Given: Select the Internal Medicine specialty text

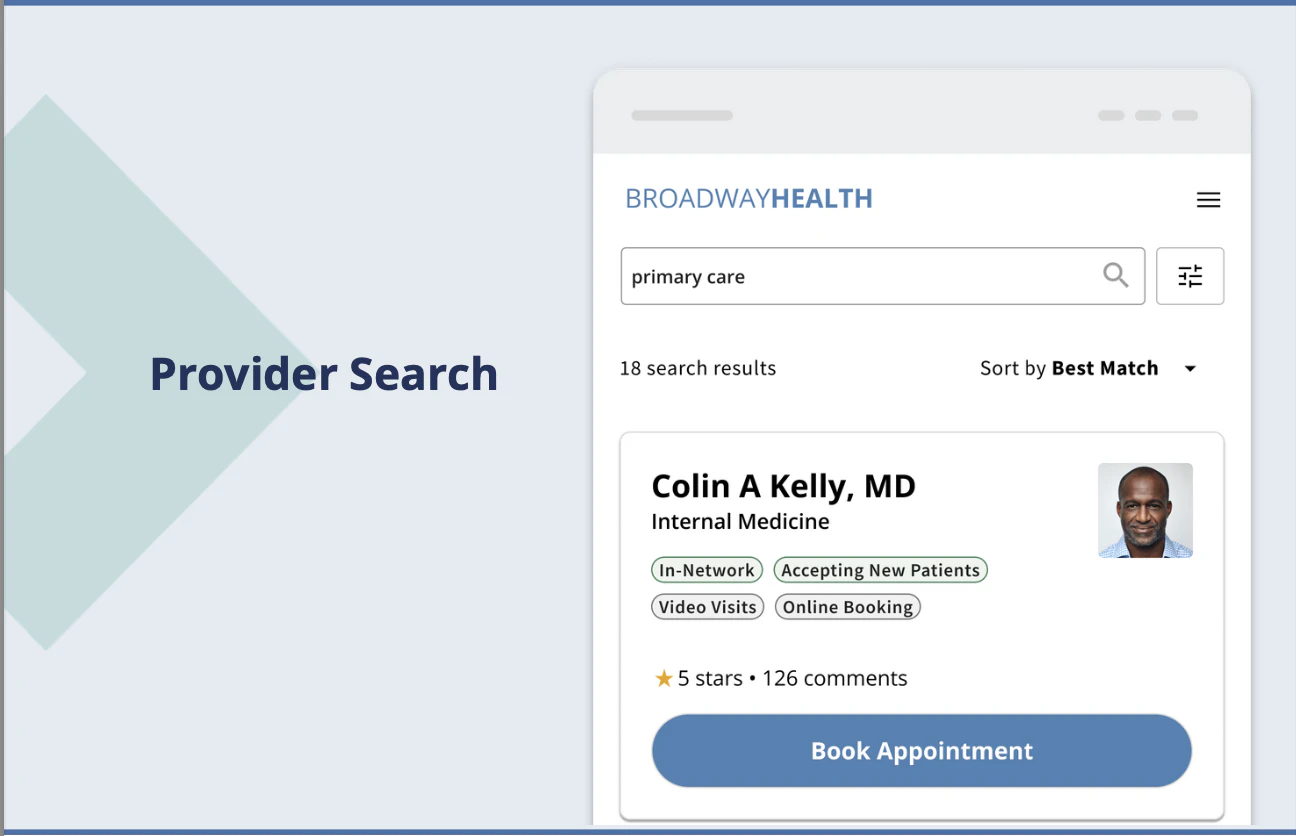Looking at the screenshot, I should (x=740, y=521).
